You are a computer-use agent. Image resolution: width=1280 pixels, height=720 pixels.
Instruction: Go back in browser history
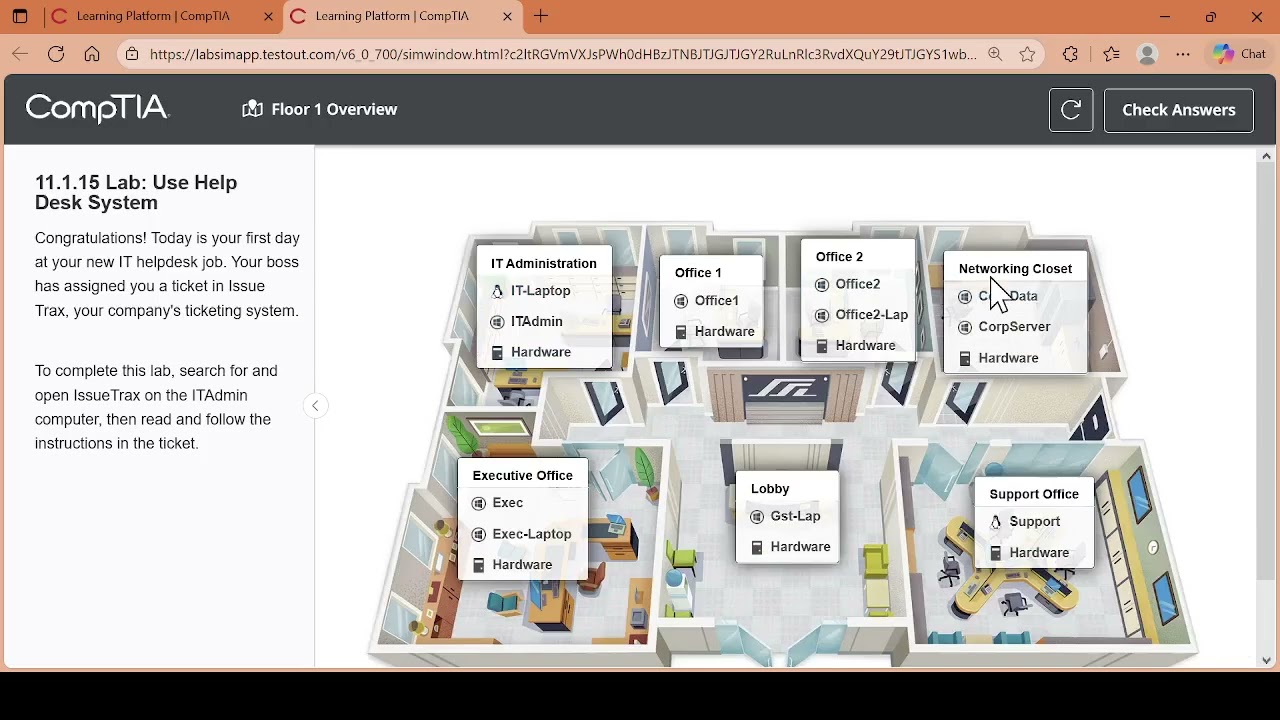(20, 55)
